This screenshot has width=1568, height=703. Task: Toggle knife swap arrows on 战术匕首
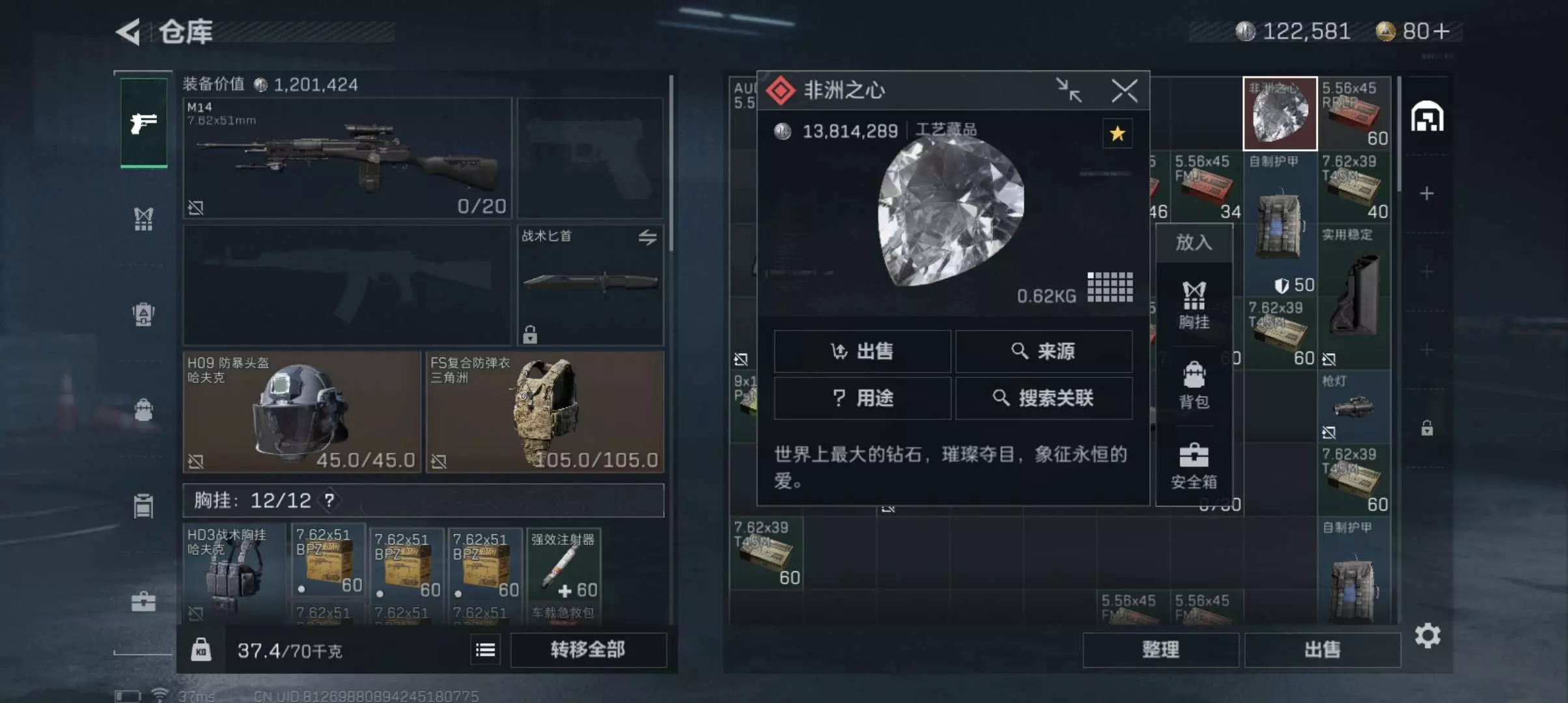(x=647, y=238)
